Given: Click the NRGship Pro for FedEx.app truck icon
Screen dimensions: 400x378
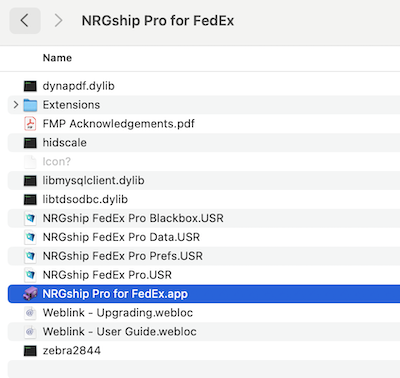Looking at the screenshot, I should coord(30,294).
